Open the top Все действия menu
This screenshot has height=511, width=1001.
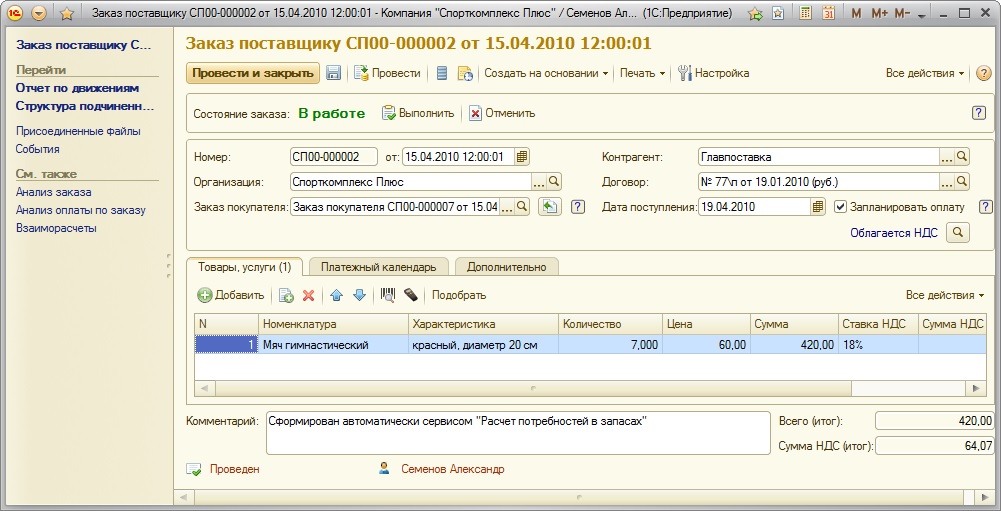[x=924, y=73]
